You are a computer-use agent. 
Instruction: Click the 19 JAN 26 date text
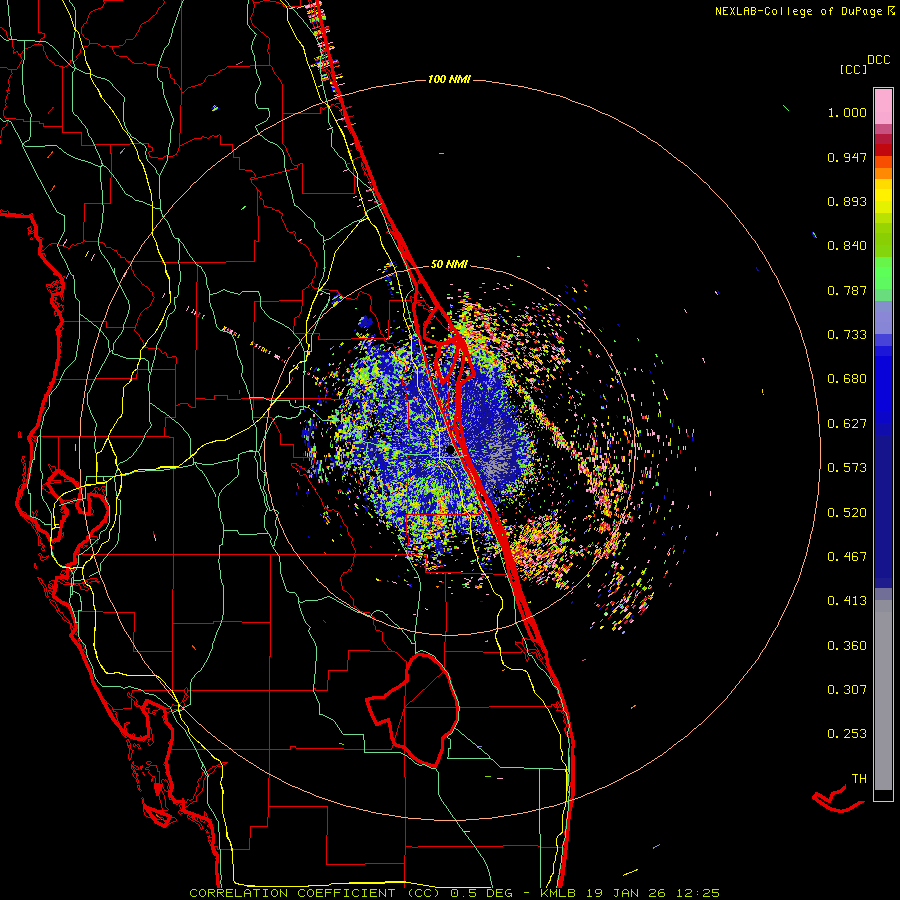pyautogui.click(x=625, y=893)
